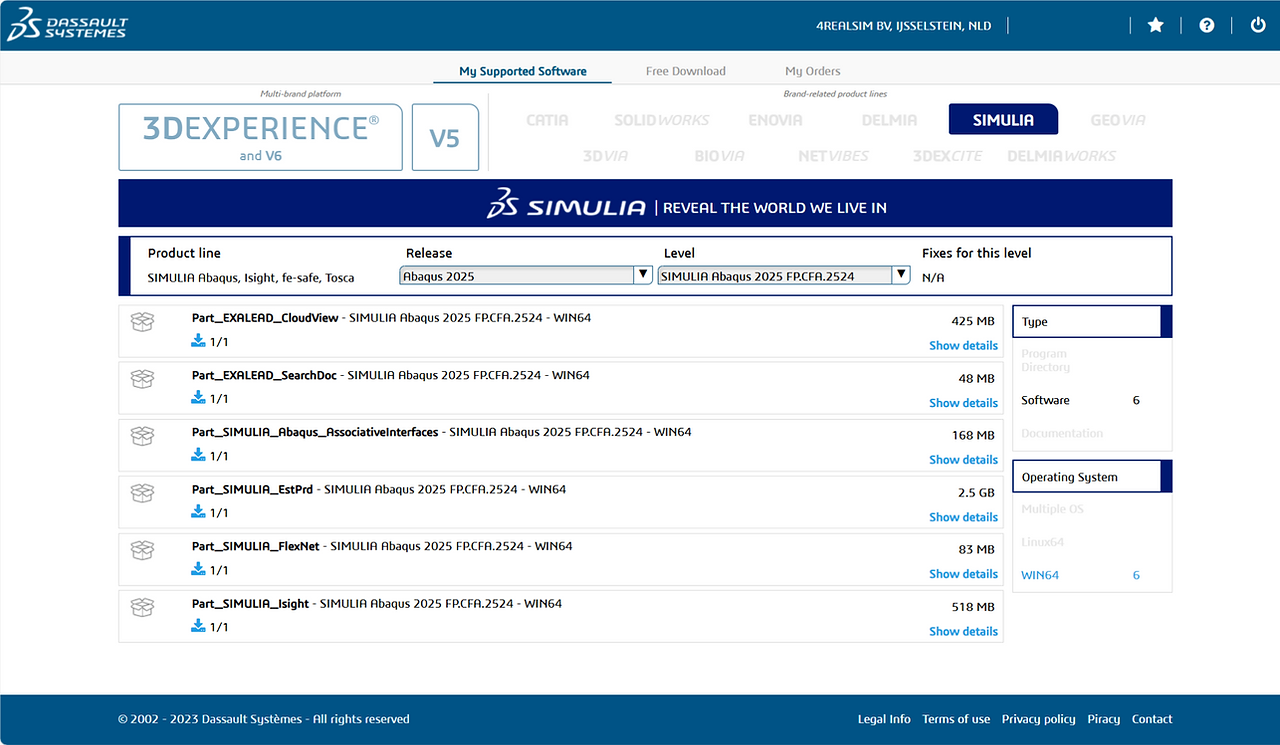
Task: Select the GEOVIA brand
Action: coord(1118,120)
